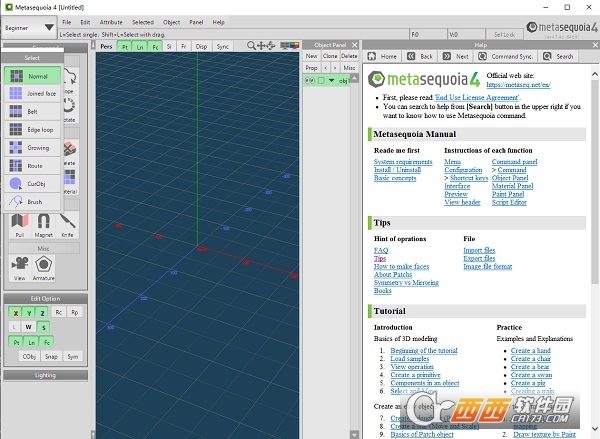This screenshot has height=439, width=600.
Task: Click the viewport rotate view icon
Action: click(x=271, y=46)
